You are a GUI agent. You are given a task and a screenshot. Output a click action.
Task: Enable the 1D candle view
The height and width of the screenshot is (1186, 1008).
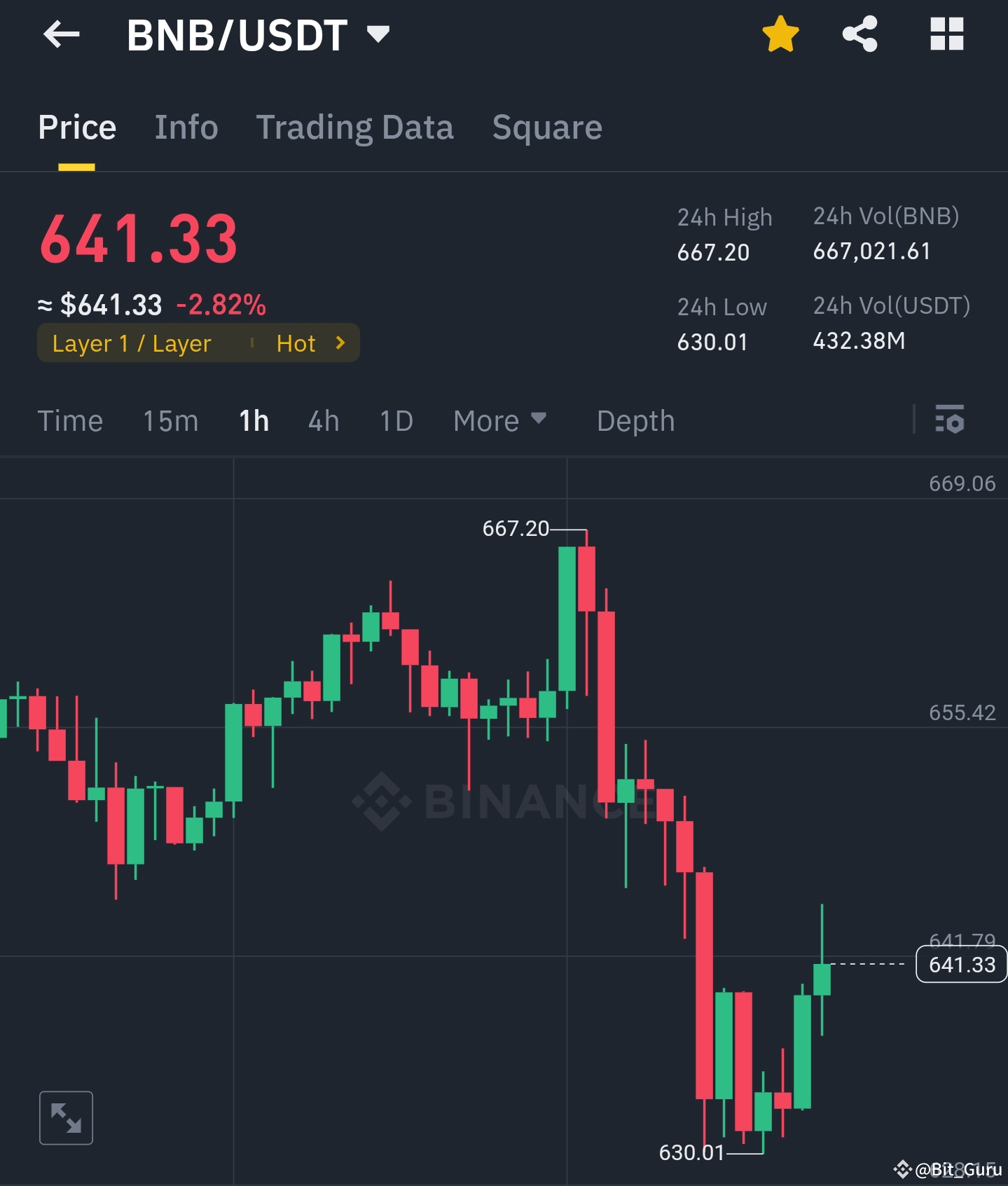pos(395,420)
